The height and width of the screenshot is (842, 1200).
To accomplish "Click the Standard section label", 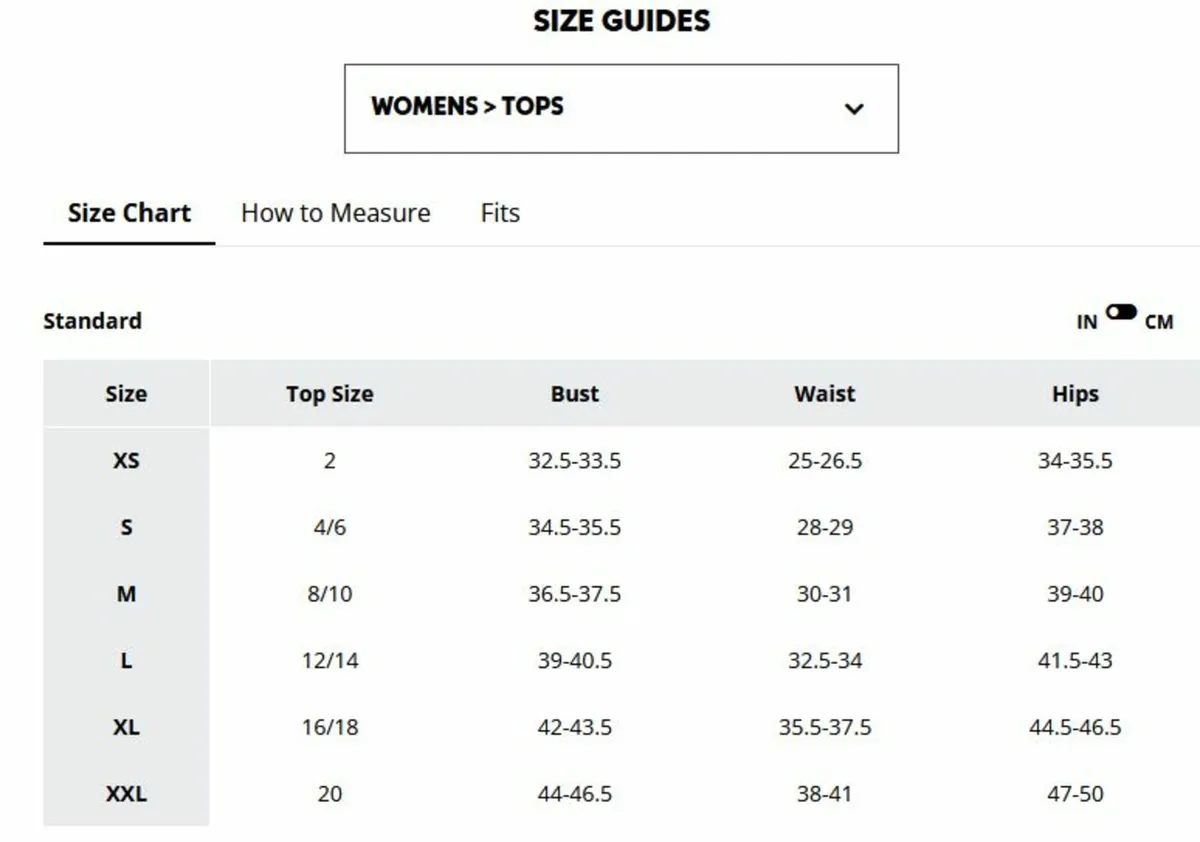I will [92, 321].
